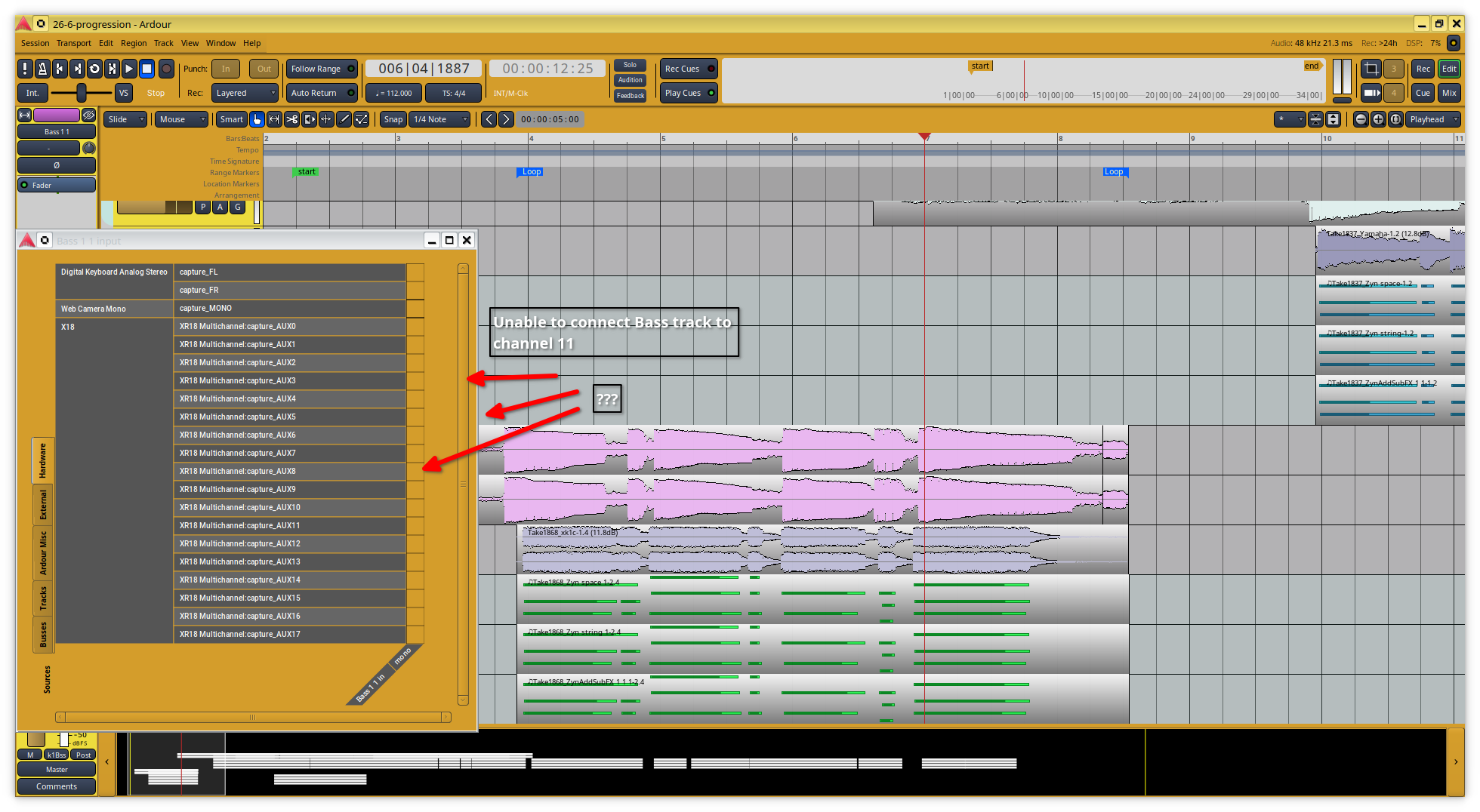
Task: Open the Playhead zoom focus dropdown
Action: [x=1433, y=119]
